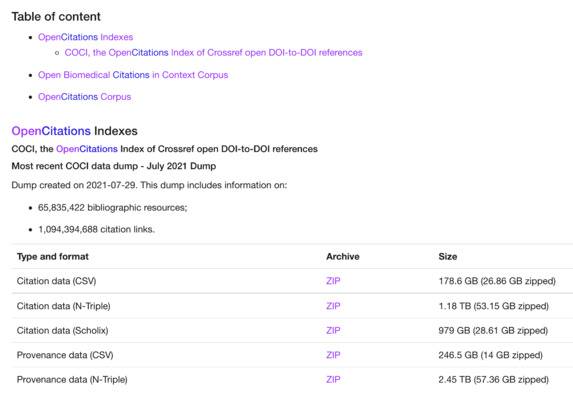Open the COCI Crossref DOI-to-DOI references link
573x400 pixels.
[x=213, y=53]
